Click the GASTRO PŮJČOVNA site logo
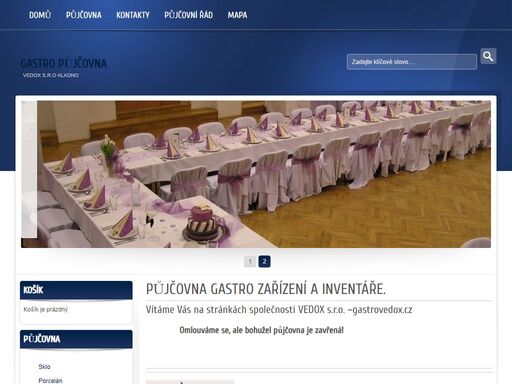 click(63, 63)
